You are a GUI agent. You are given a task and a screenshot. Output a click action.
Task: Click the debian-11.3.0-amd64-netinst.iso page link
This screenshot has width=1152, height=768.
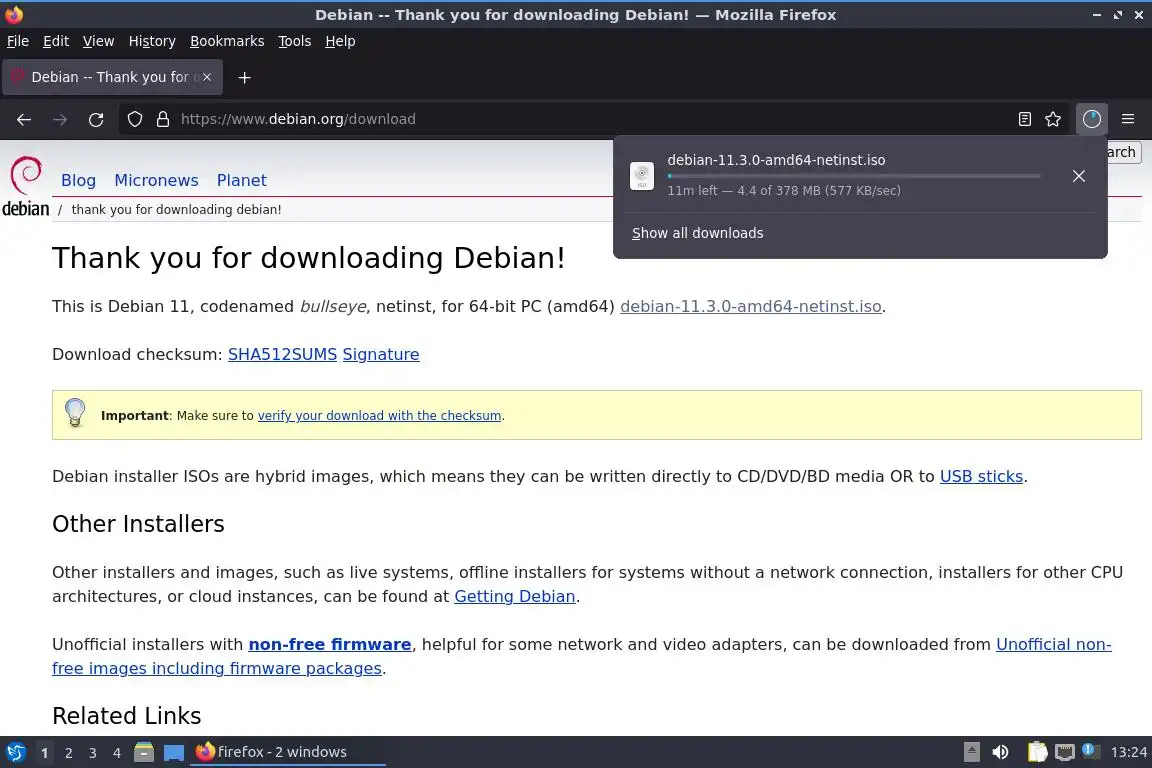coord(751,306)
